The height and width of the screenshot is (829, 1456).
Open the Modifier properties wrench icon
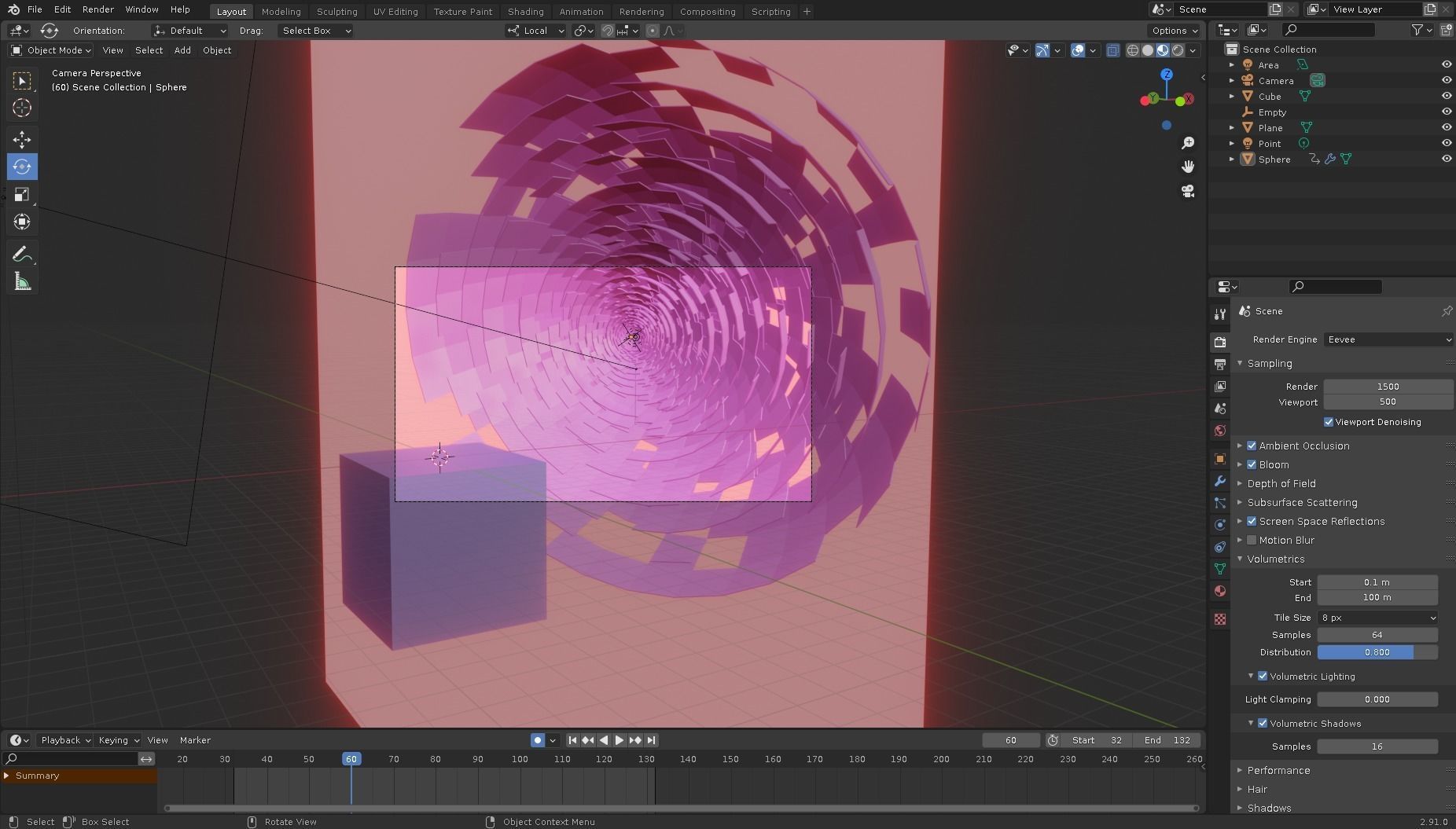(x=1220, y=481)
